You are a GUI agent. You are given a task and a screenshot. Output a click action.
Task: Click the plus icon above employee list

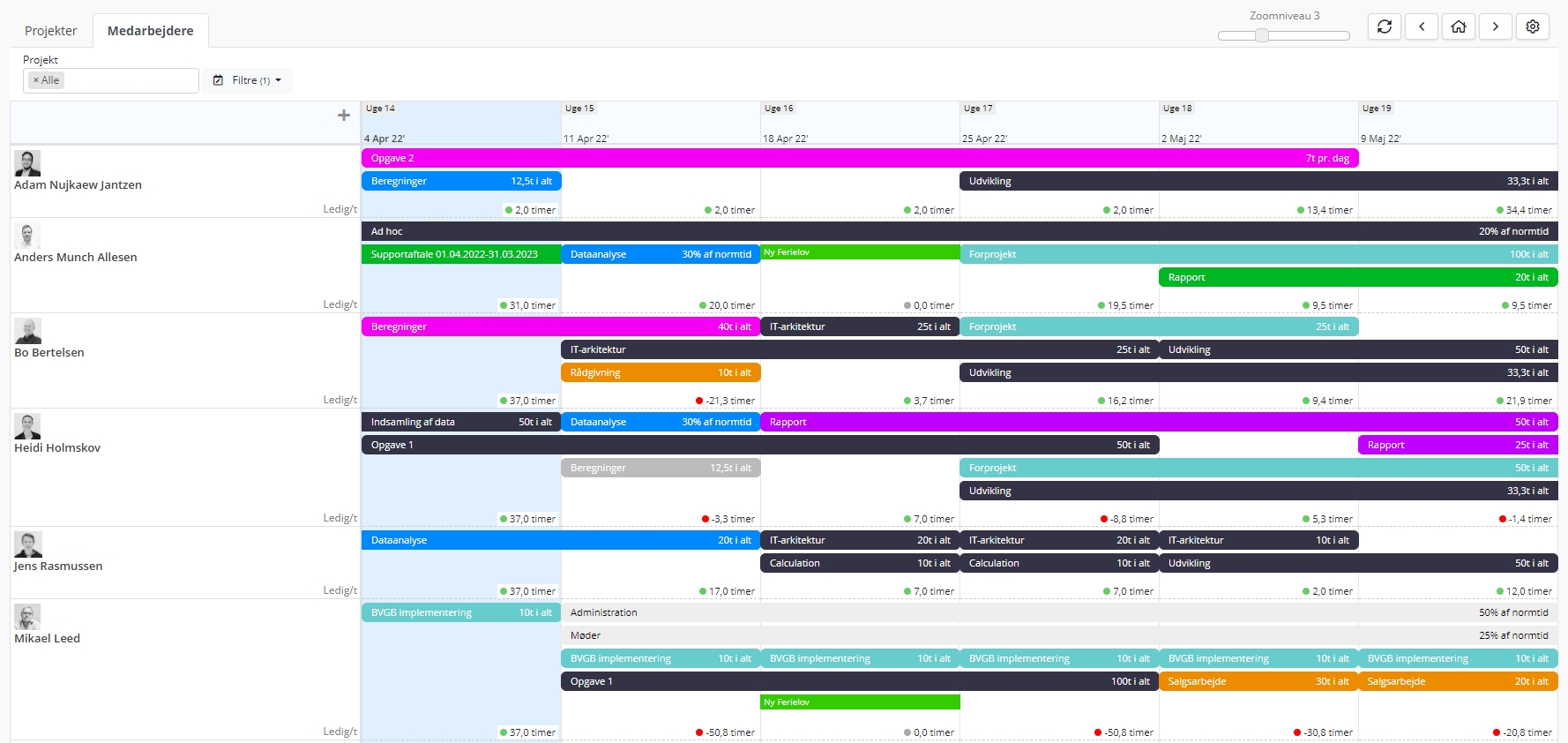(x=344, y=115)
